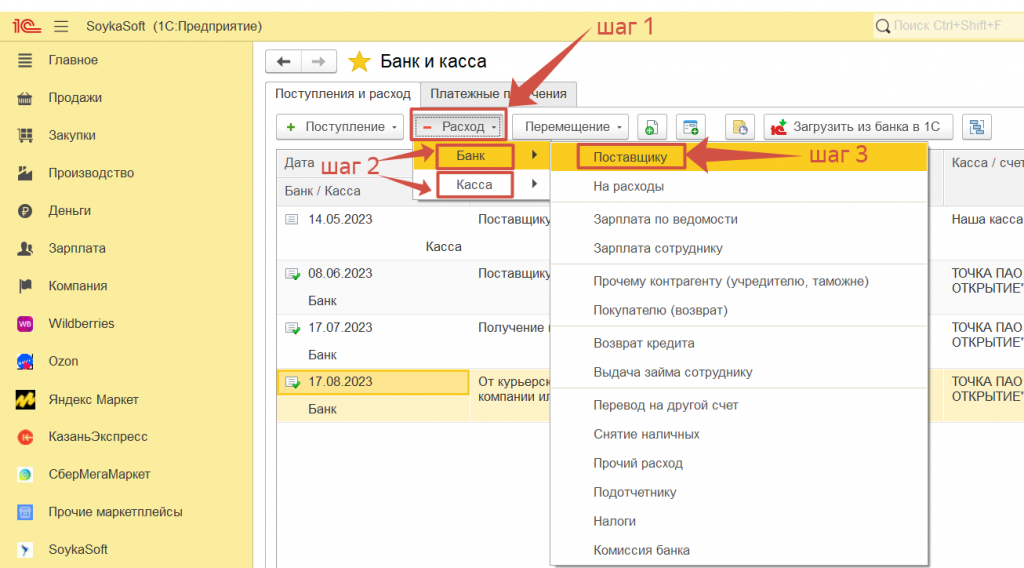1024x568 pixels.
Task: Select Комиссия банка menu item
Action: (x=641, y=550)
